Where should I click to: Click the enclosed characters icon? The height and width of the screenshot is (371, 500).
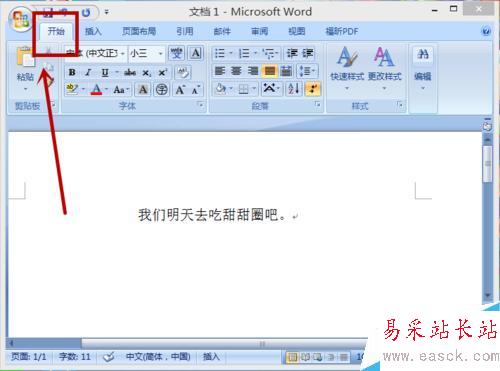162,89
